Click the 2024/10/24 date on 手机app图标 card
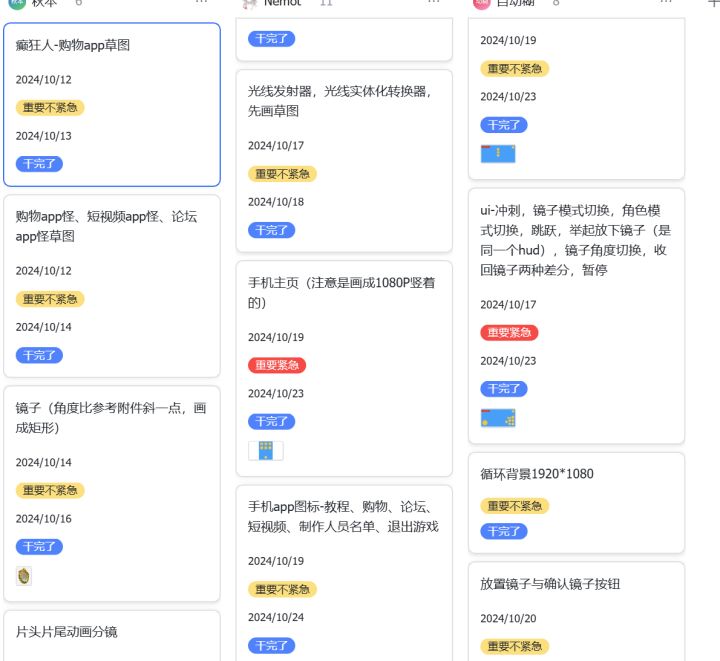Viewport: 720px width, 661px height. click(x=276, y=618)
